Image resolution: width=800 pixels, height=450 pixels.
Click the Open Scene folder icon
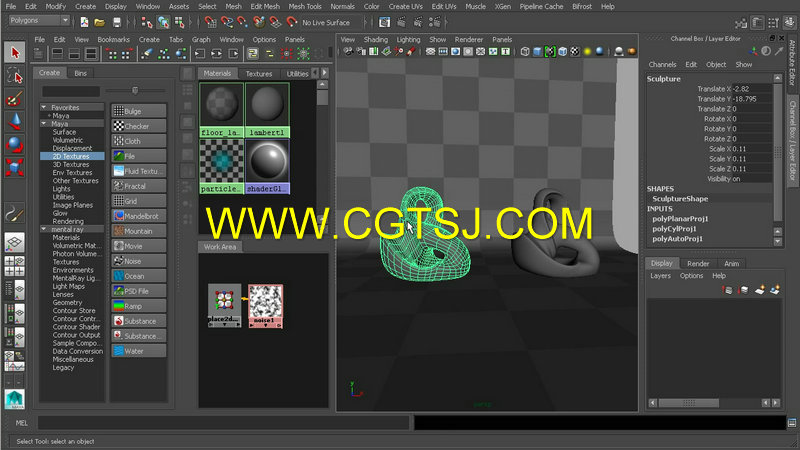100,22
